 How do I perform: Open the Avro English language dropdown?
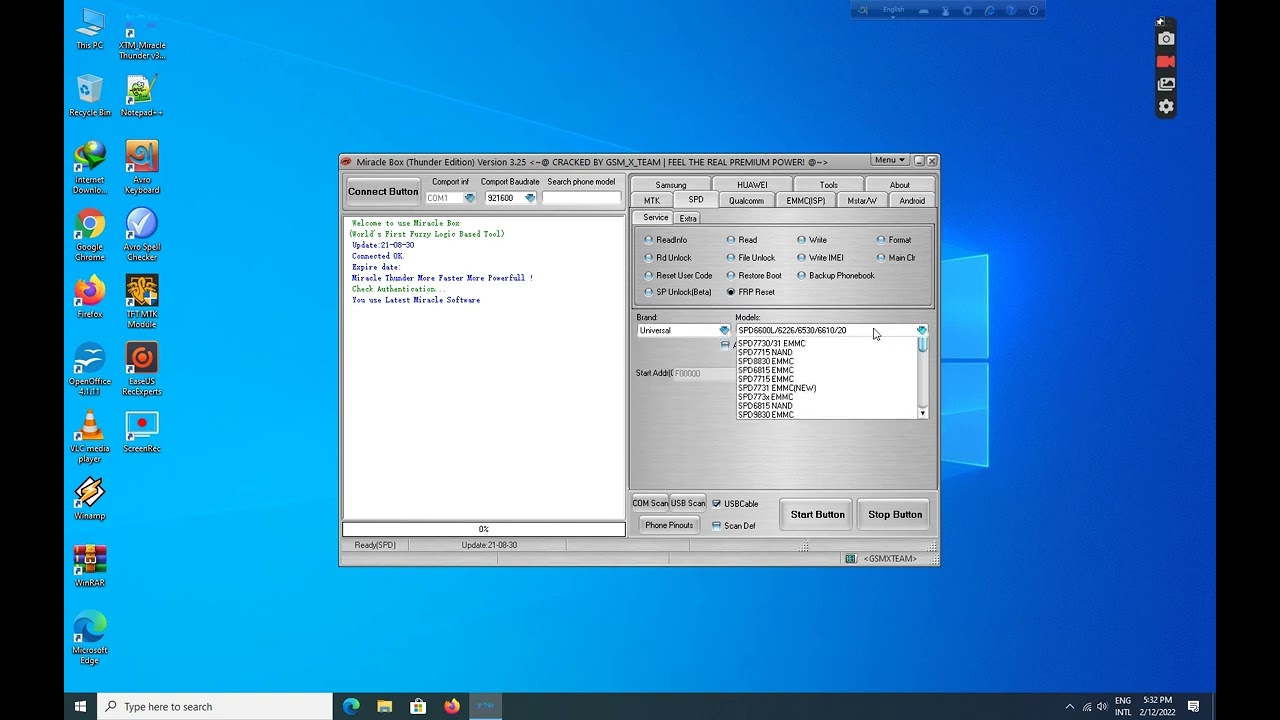pyautogui.click(x=893, y=10)
